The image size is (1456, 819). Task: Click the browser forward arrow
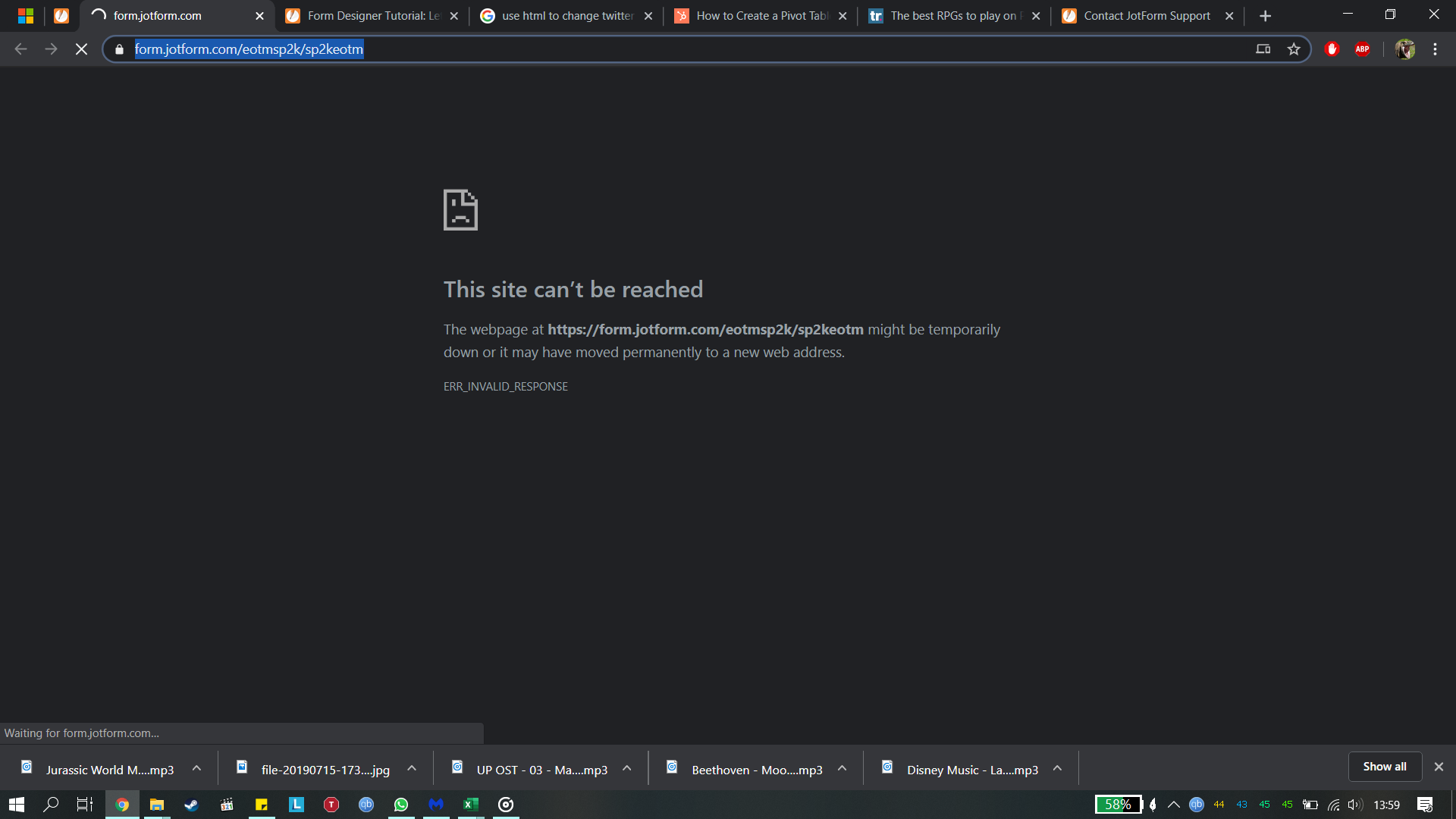point(51,49)
